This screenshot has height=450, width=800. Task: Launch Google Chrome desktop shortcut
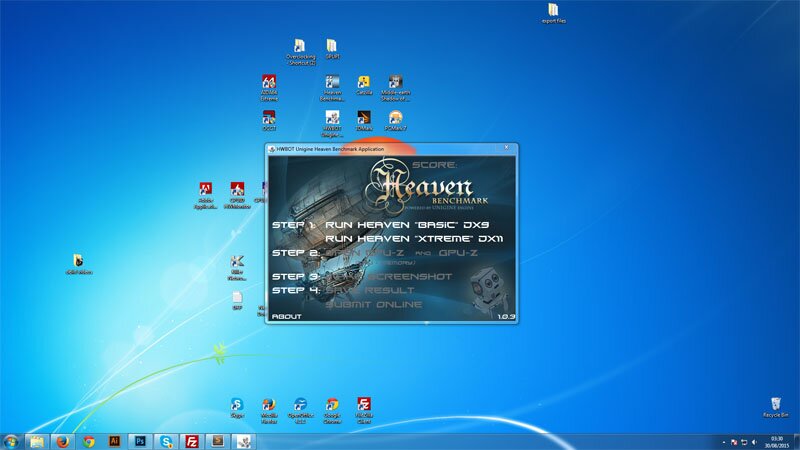(332, 410)
